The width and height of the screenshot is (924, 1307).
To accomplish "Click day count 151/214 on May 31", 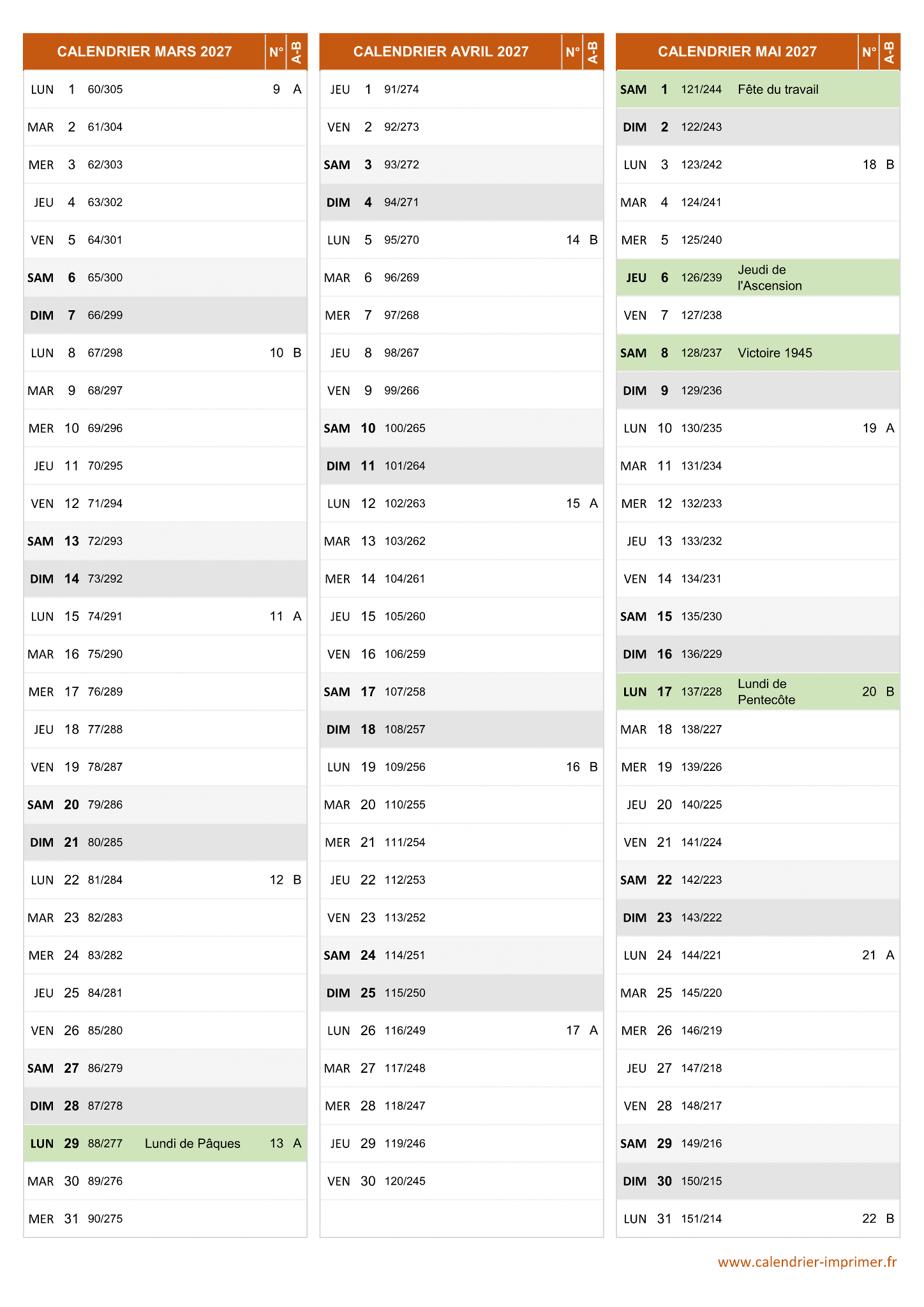I will (701, 1218).
